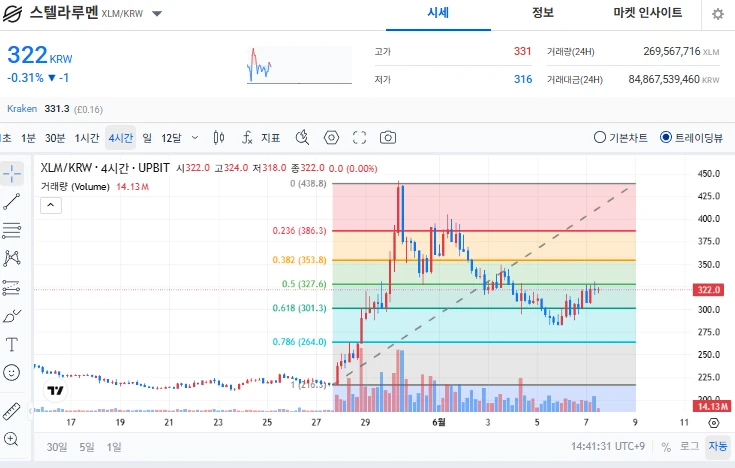Click the 고가 331 high price value
Image resolution: width=735 pixels, height=468 pixels.
tap(522, 51)
